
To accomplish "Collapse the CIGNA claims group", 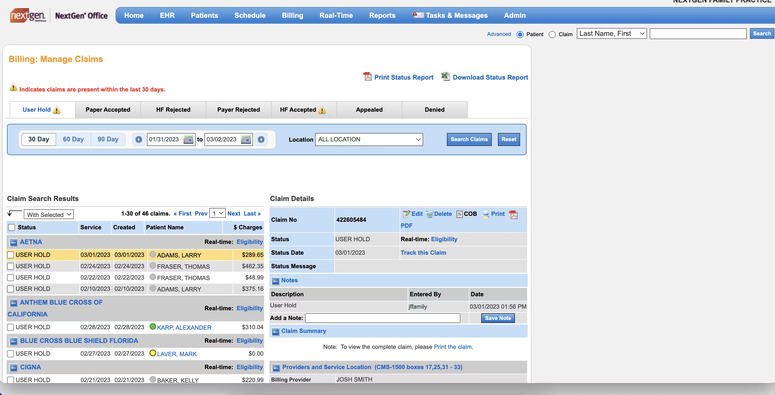I will click(13, 368).
